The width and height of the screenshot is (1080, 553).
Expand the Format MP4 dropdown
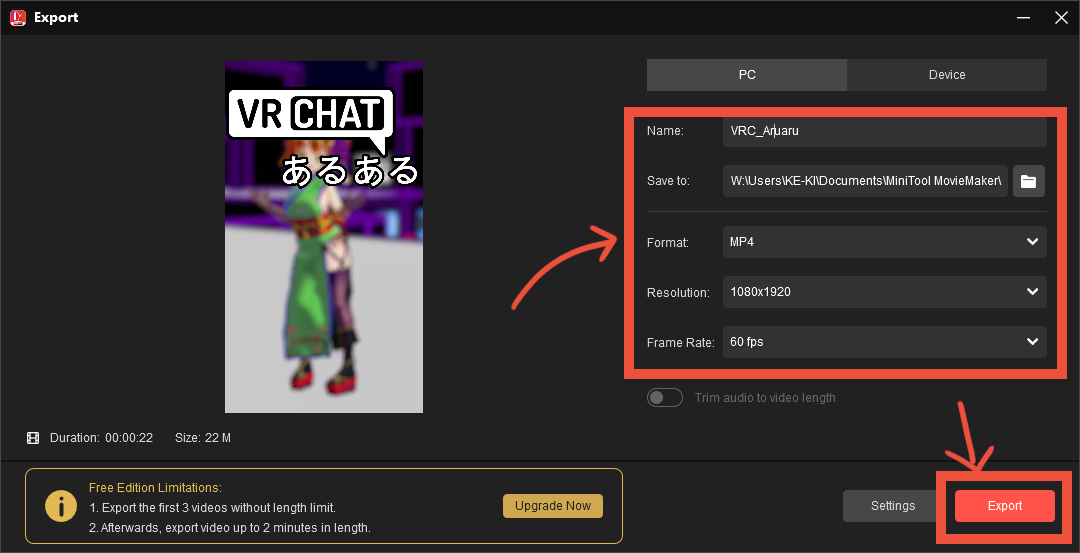click(x=884, y=242)
